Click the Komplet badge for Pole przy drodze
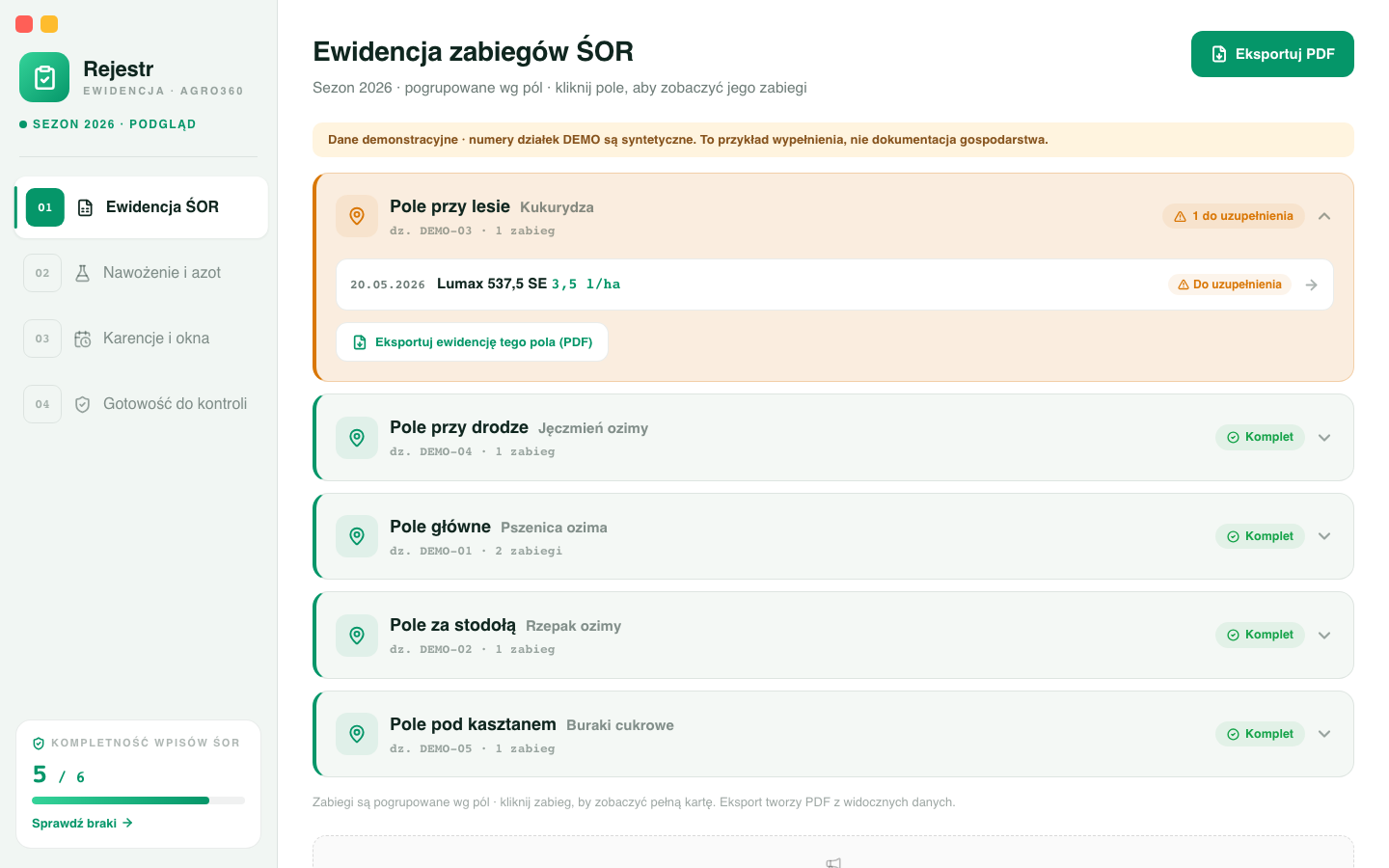The image size is (1389, 868). click(1260, 438)
